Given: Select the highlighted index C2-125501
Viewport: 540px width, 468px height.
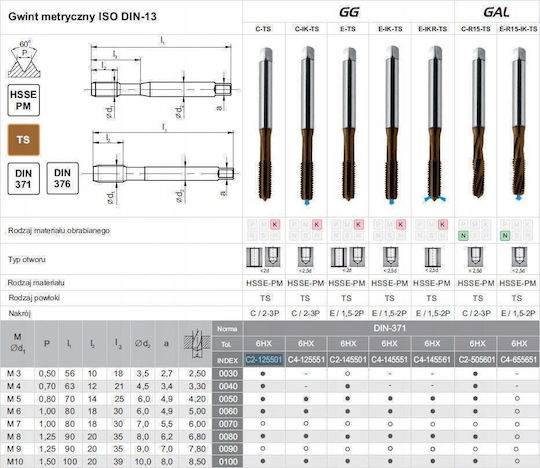Looking at the screenshot, I should (264, 360).
